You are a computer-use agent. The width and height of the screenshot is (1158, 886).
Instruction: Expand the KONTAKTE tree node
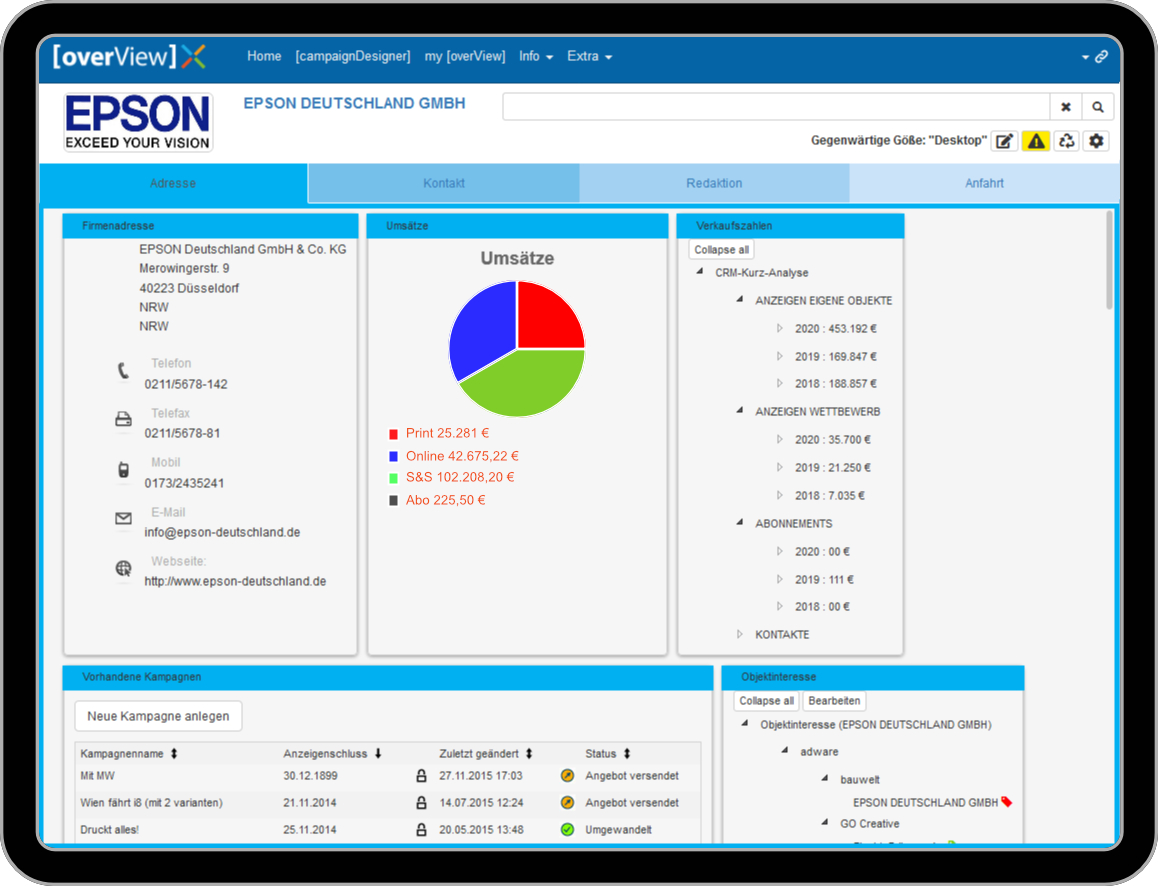[739, 634]
